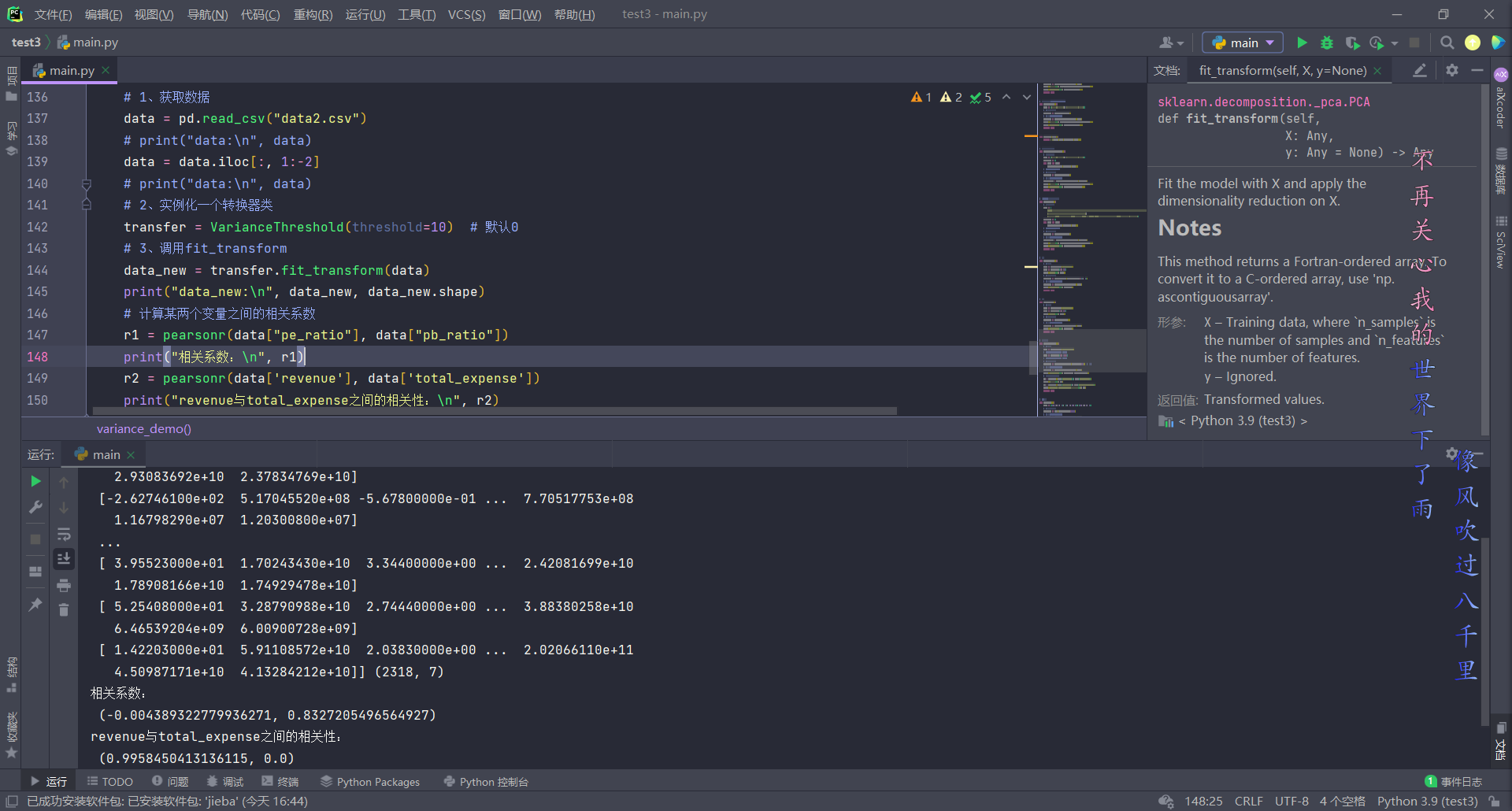Click the read-only lock icon in status bar
This screenshot has width=1512, height=811.
click(x=1494, y=801)
